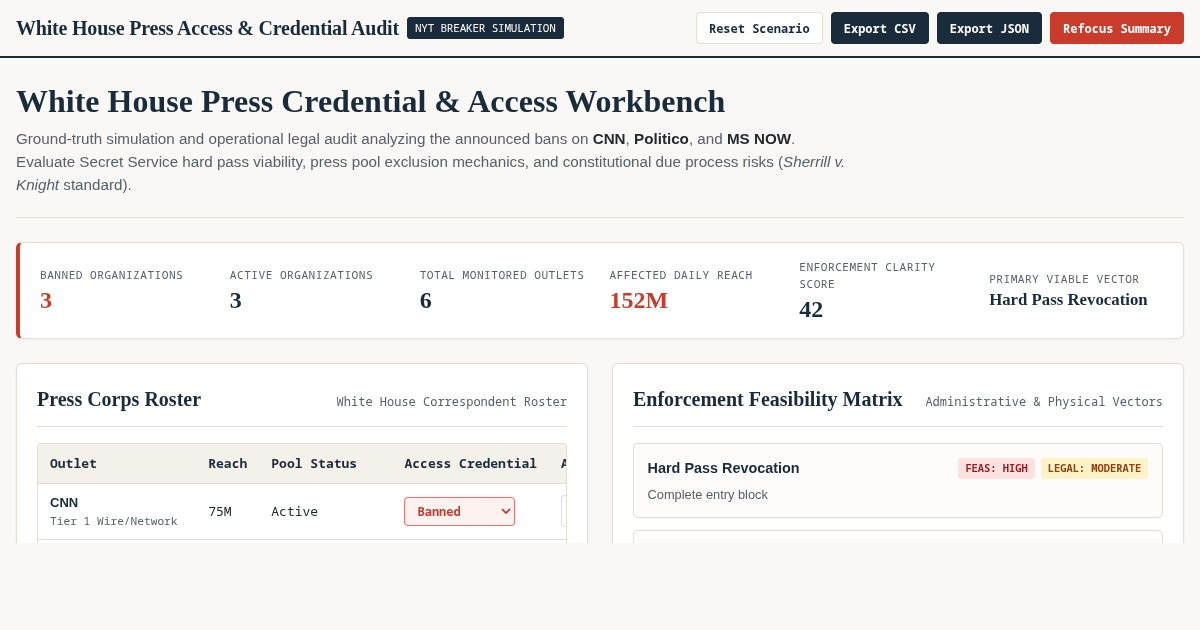Click the Press Corps Roster heading
The height and width of the screenshot is (630, 1200).
tap(119, 399)
